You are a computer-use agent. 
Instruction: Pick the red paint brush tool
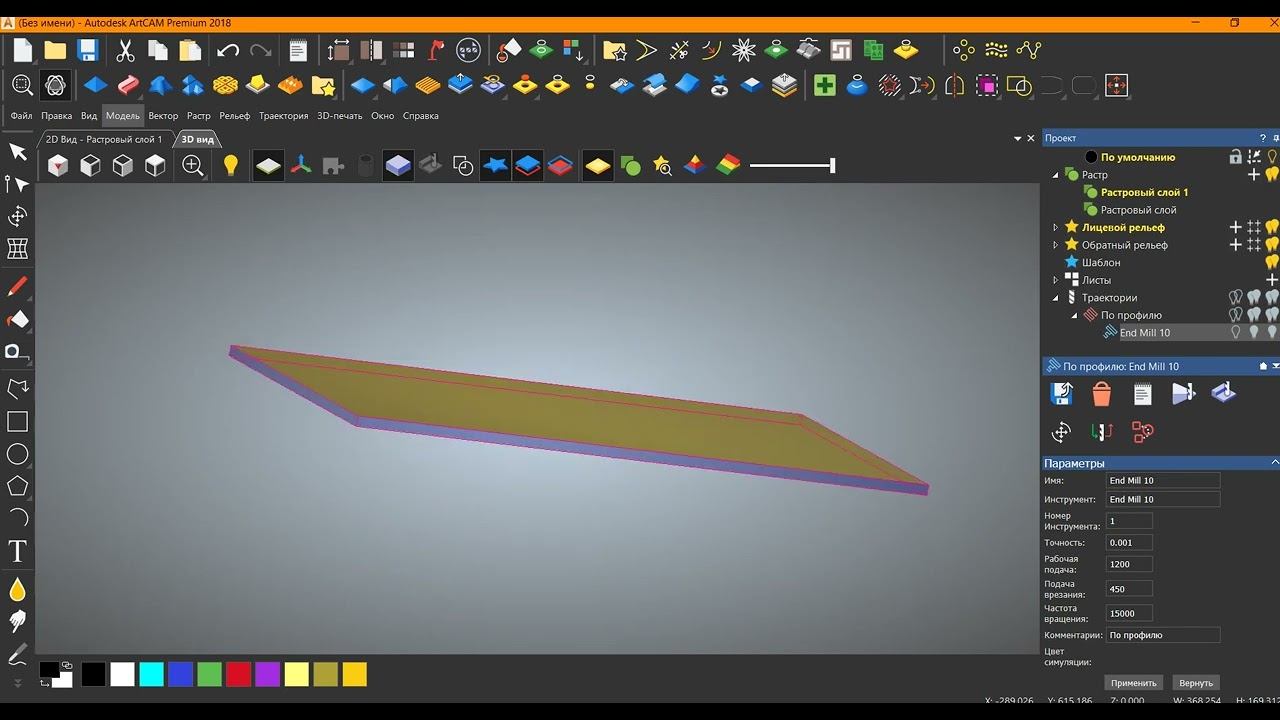click(17, 287)
